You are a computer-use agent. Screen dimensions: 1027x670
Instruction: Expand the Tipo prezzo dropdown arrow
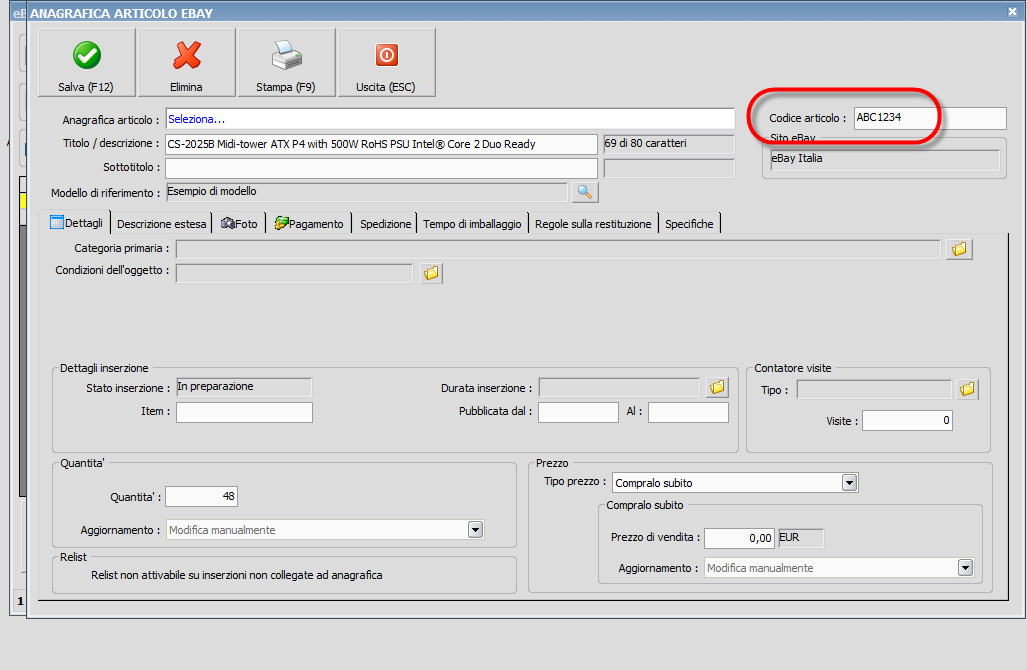pos(850,483)
